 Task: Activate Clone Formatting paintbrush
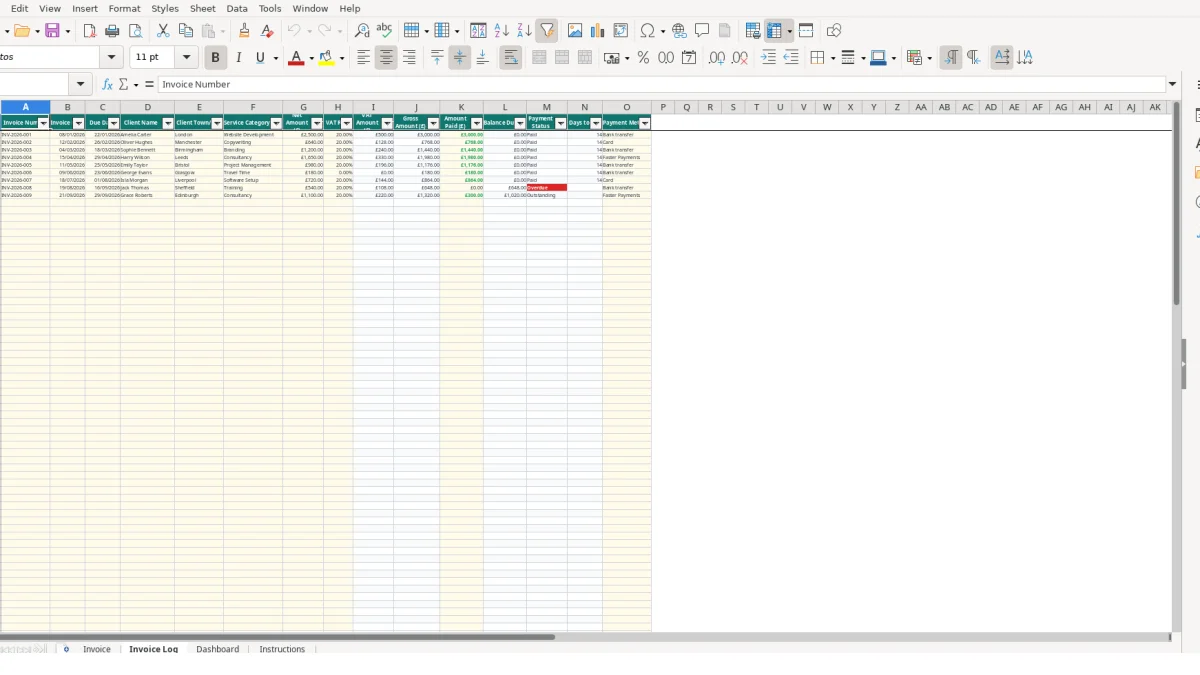(x=245, y=31)
